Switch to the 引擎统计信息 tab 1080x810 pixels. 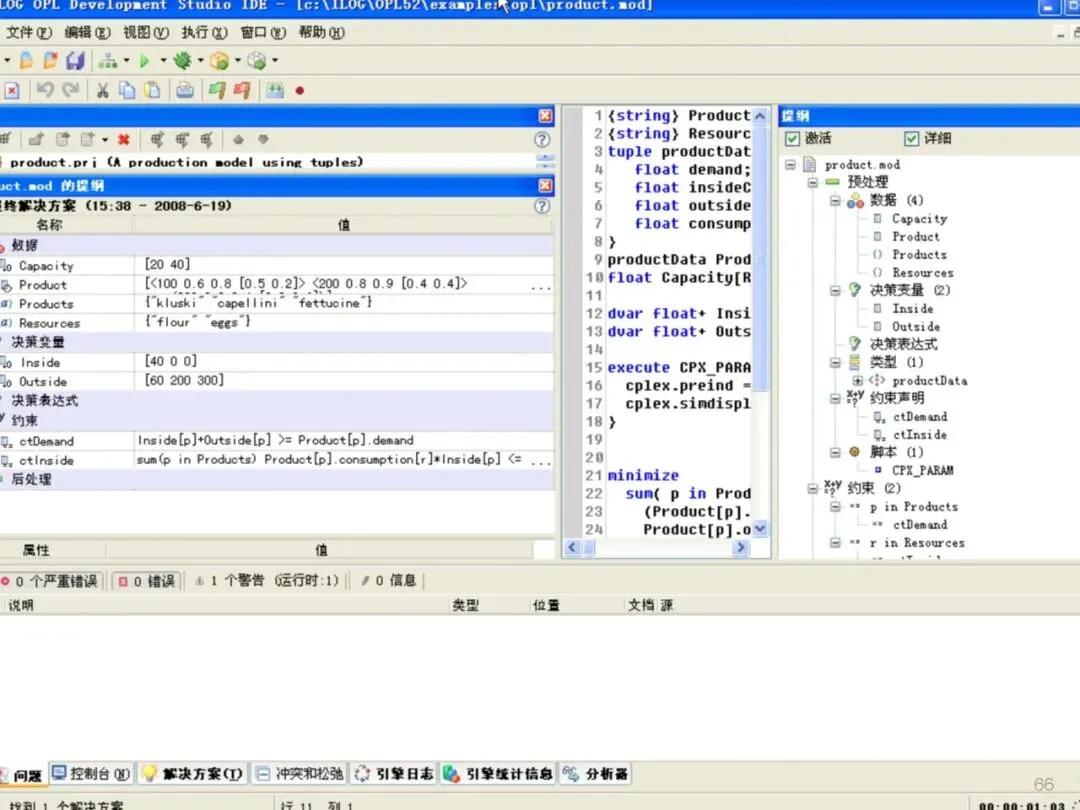click(498, 773)
